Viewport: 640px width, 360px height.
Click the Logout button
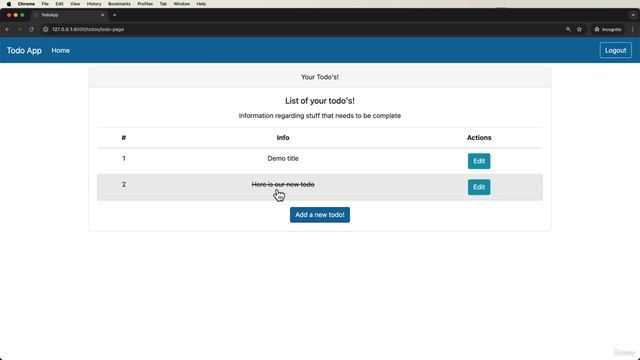(x=616, y=51)
